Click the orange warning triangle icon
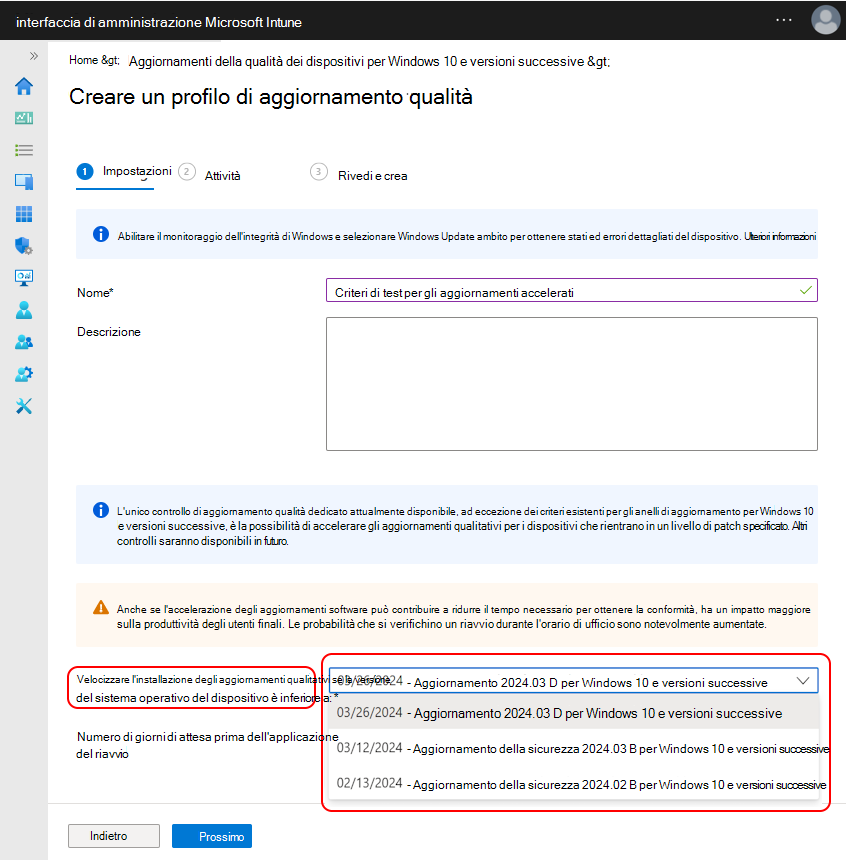The height and width of the screenshot is (860, 846). click(x=100, y=608)
